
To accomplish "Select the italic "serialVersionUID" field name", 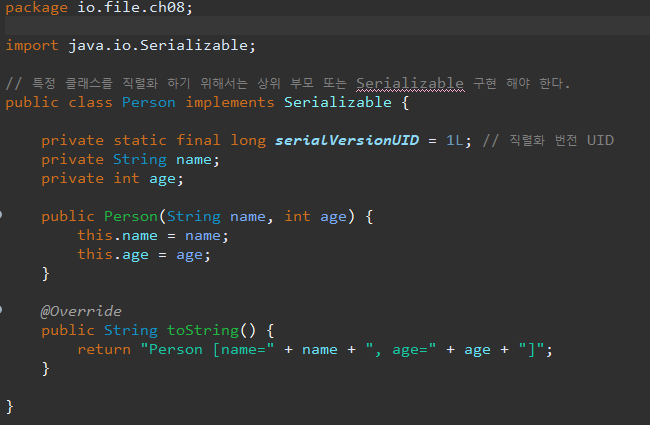I will pos(347,140).
